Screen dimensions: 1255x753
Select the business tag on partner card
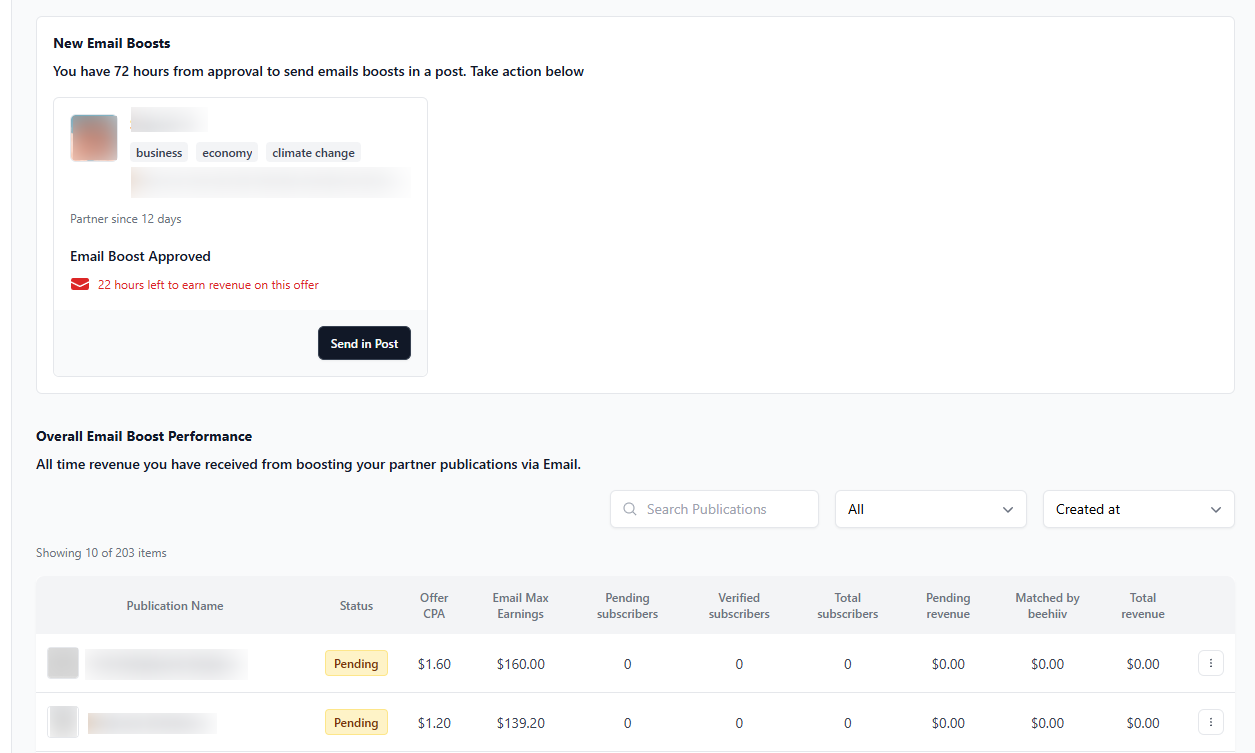coord(159,153)
